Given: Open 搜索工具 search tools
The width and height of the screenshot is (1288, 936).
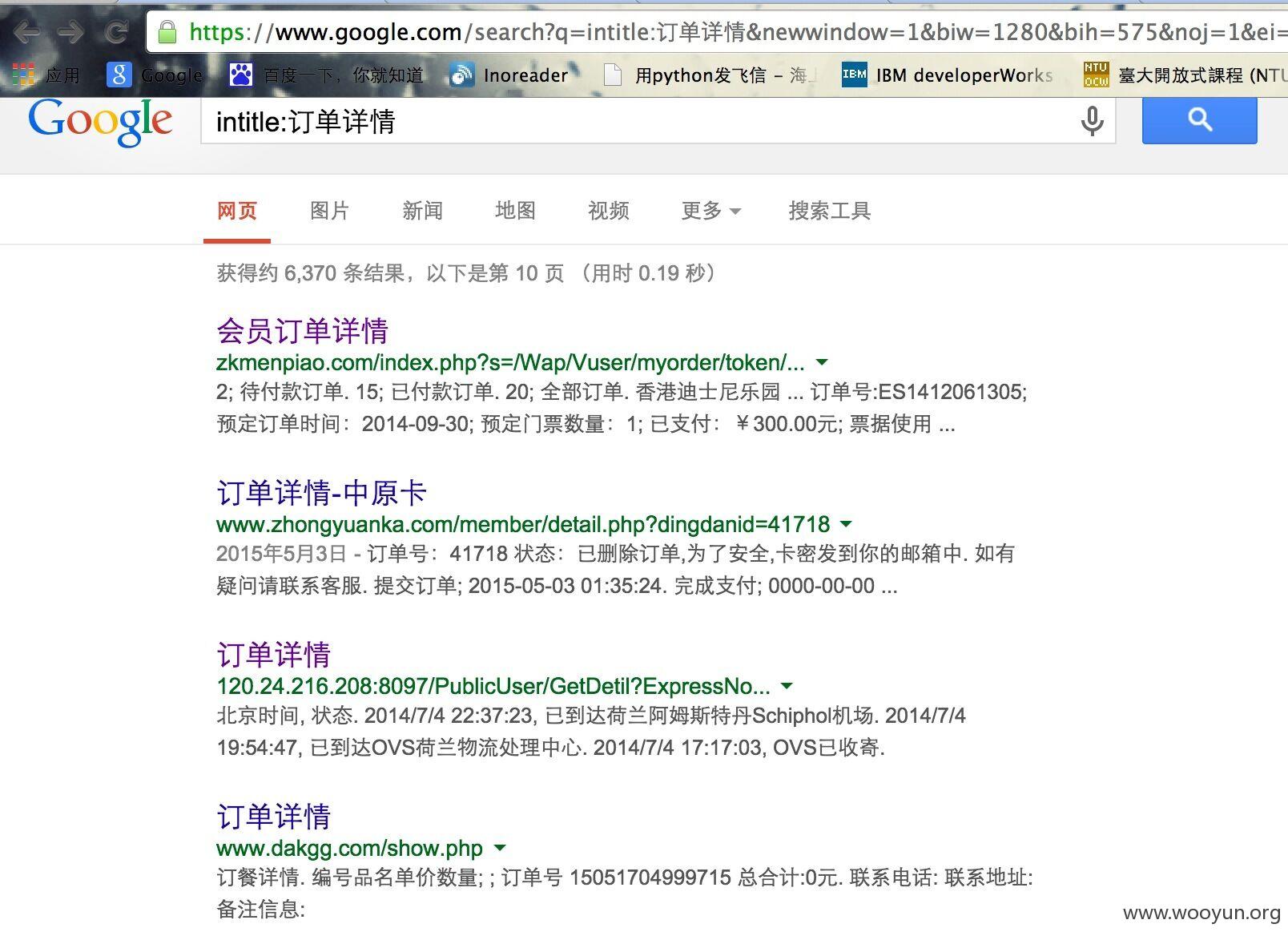Looking at the screenshot, I should [x=829, y=211].
